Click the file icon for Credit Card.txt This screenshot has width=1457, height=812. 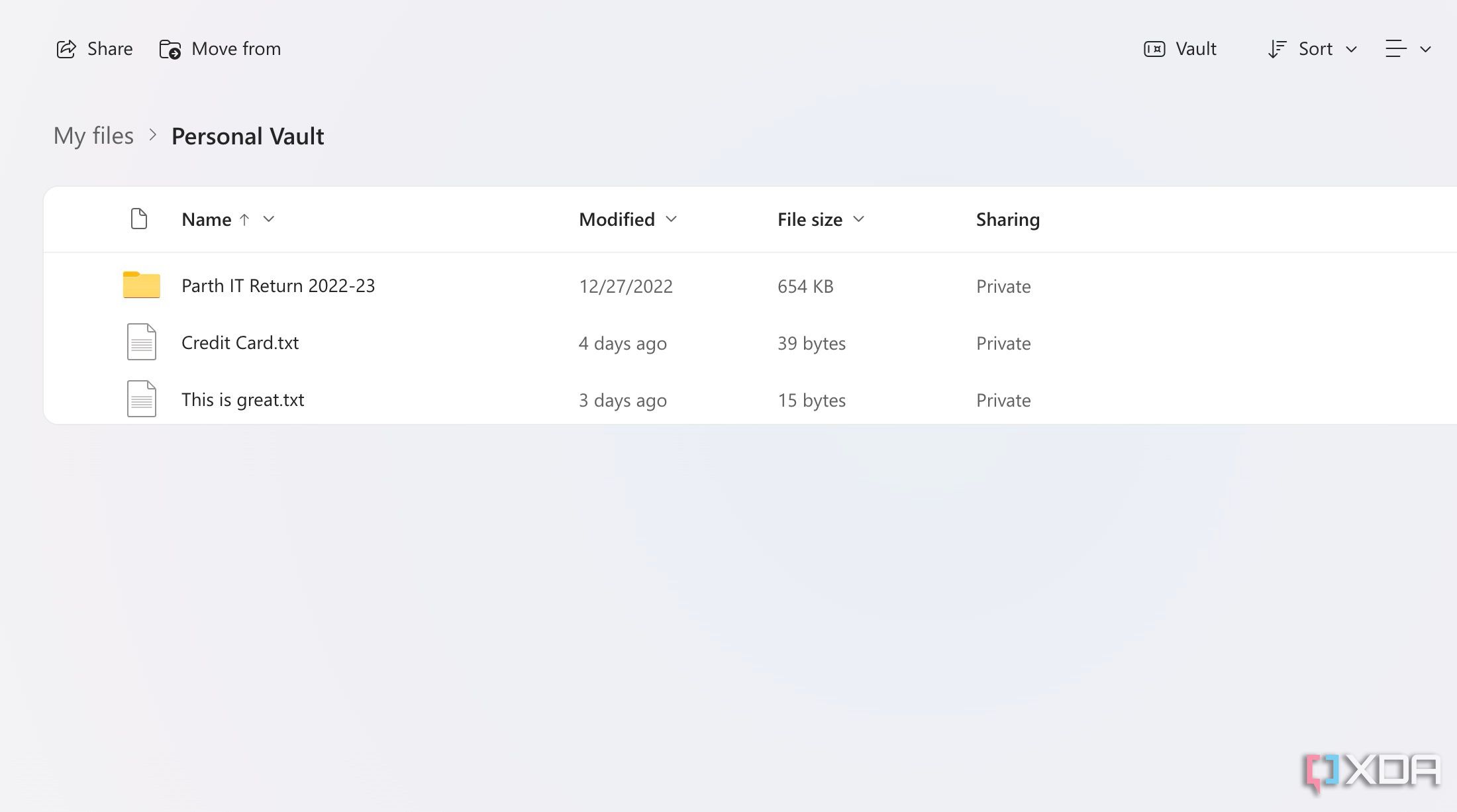point(140,342)
